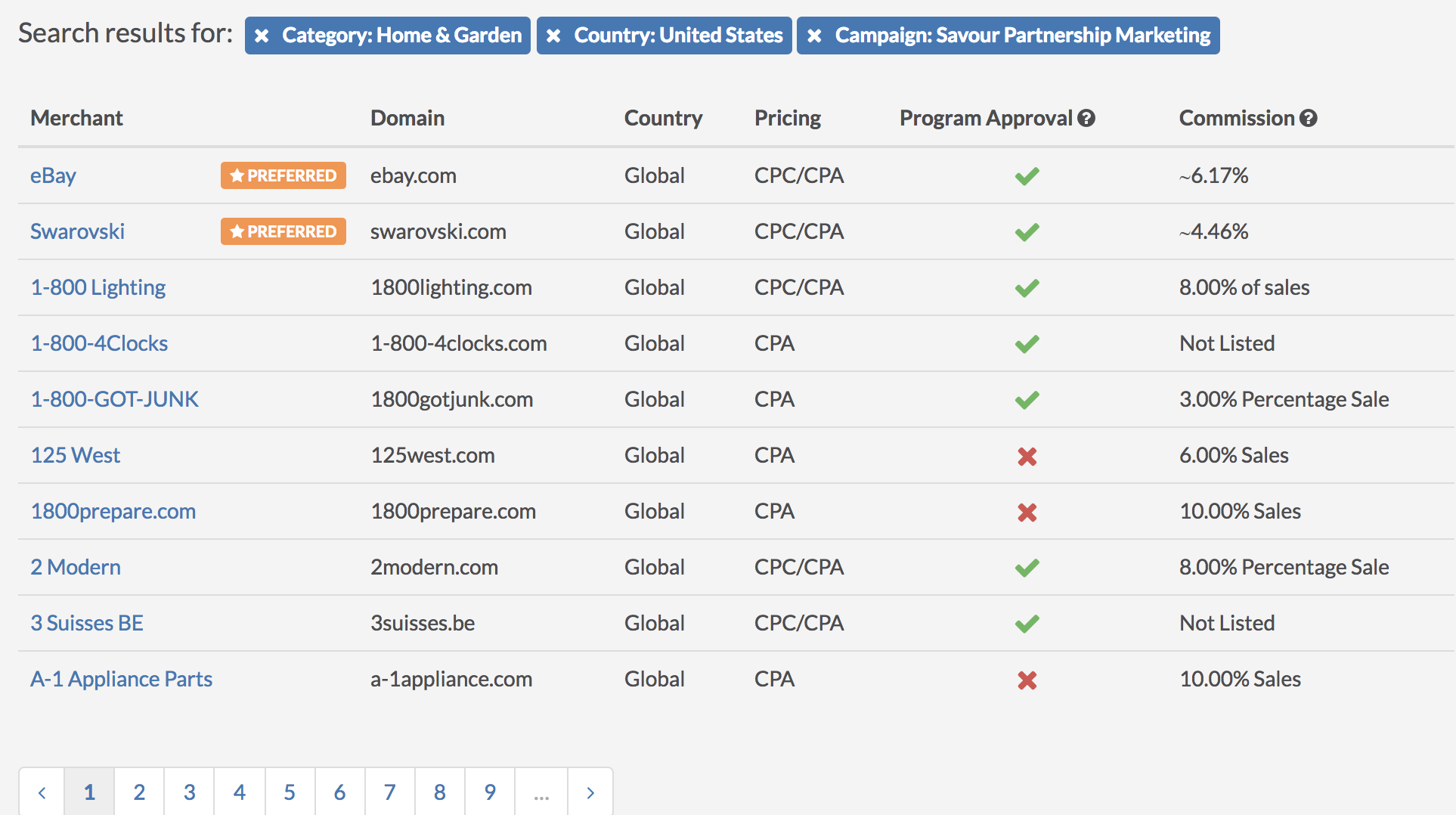Click the swarovski.com domain cell
The image size is (1456, 815).
point(438,231)
